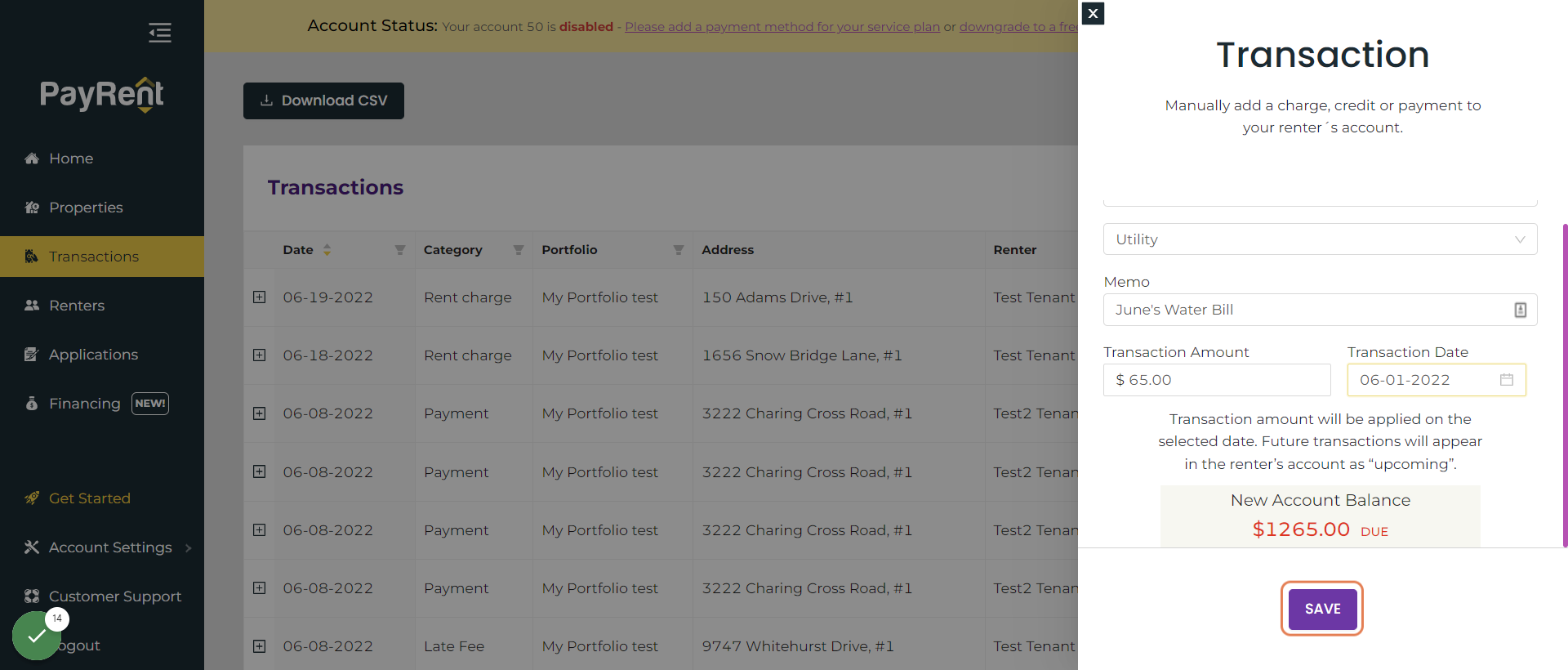Click the Transaction Date input field
1568x670 pixels.
pyautogui.click(x=1437, y=380)
